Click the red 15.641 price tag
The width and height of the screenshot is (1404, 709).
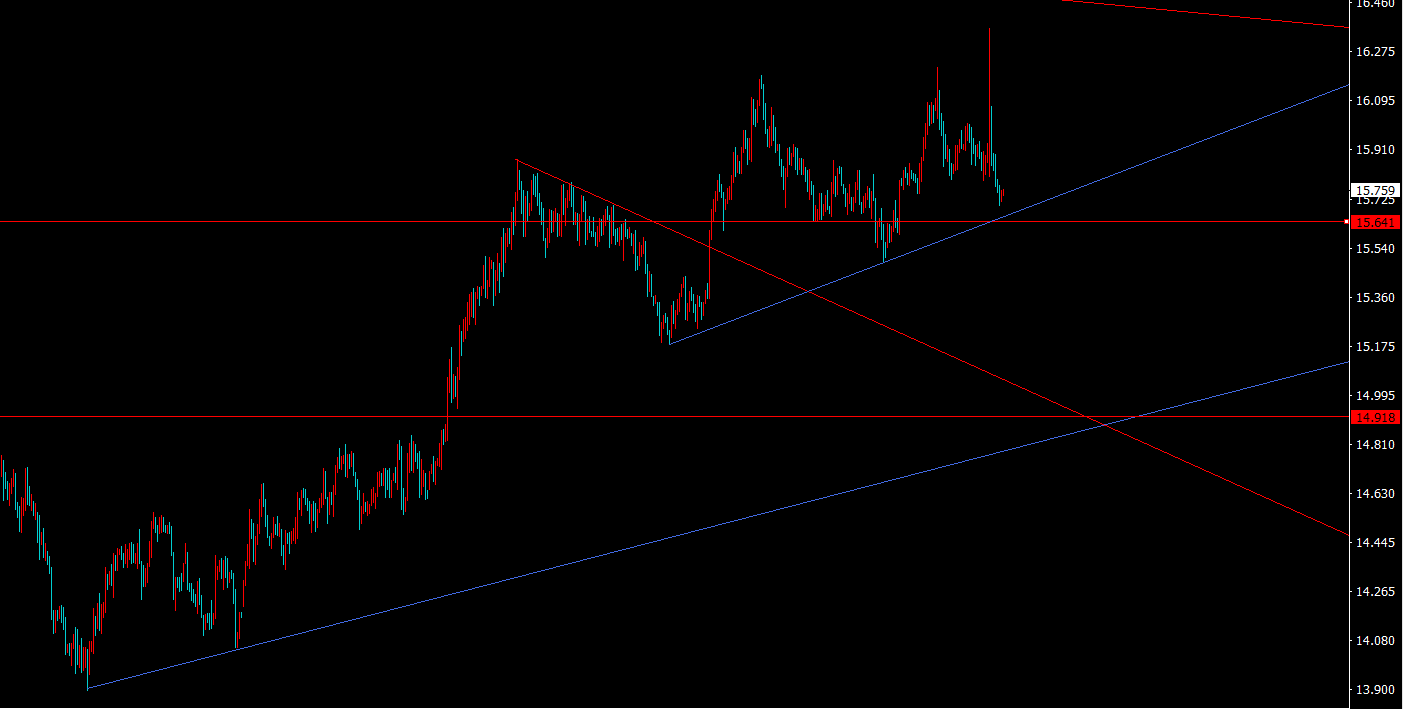[1373, 222]
